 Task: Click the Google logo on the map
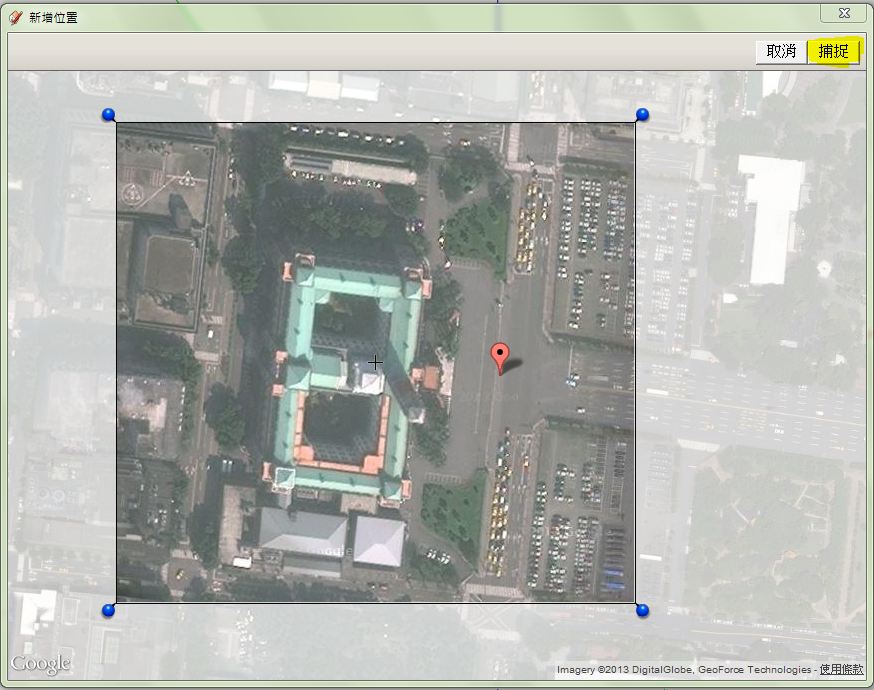[x=41, y=664]
